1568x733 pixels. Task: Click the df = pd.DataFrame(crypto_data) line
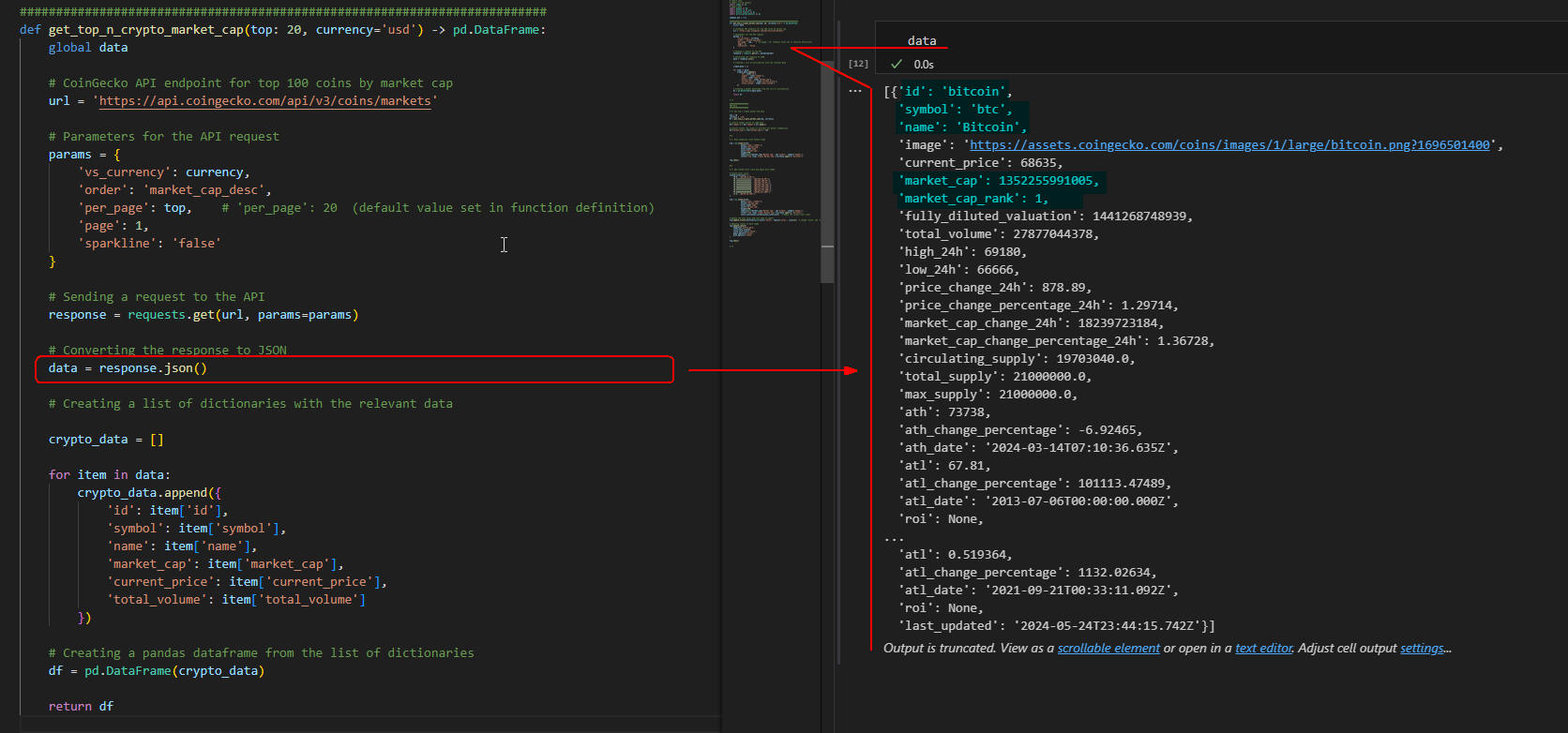click(157, 671)
